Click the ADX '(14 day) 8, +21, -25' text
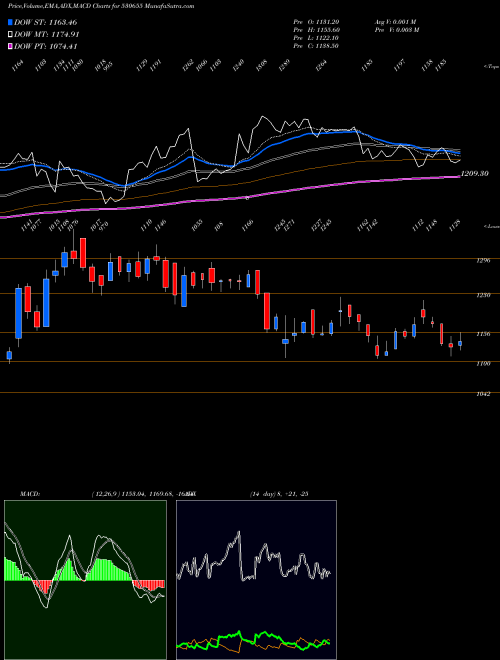 [279, 494]
